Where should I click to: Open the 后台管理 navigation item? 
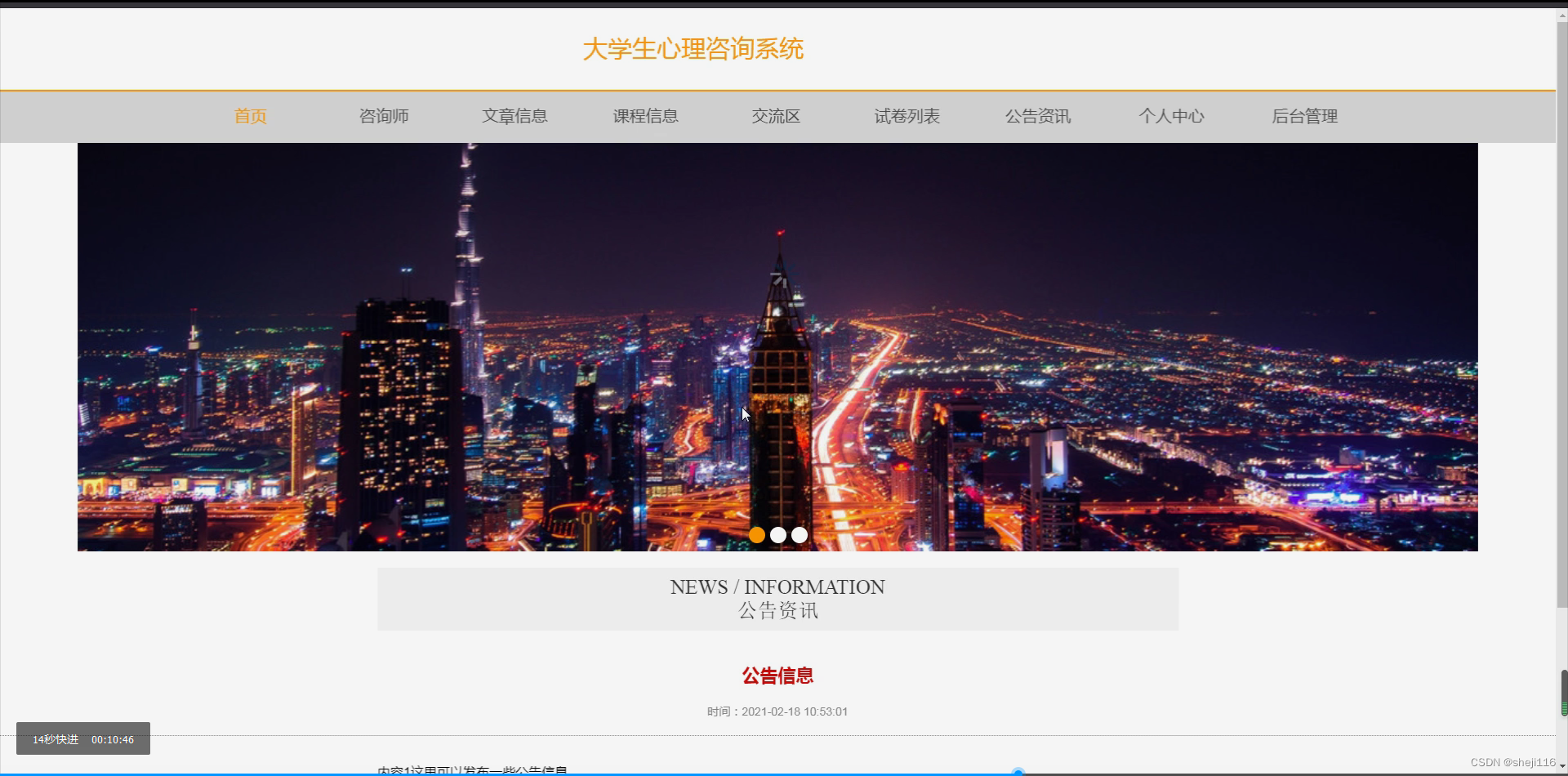(x=1304, y=116)
